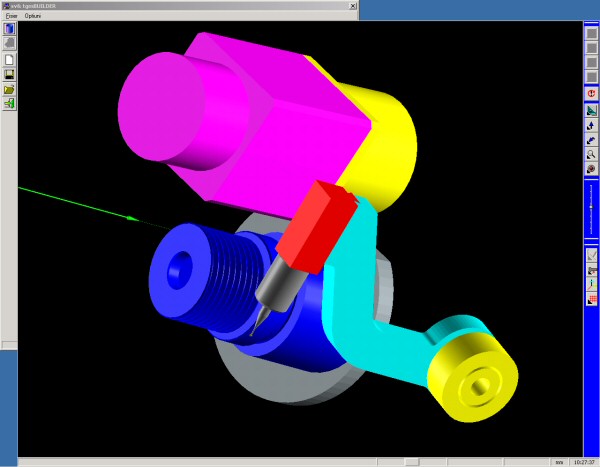Screen dimensions: 600x467
Task: Select the bolt-shaped tool icon
Action: point(592,270)
